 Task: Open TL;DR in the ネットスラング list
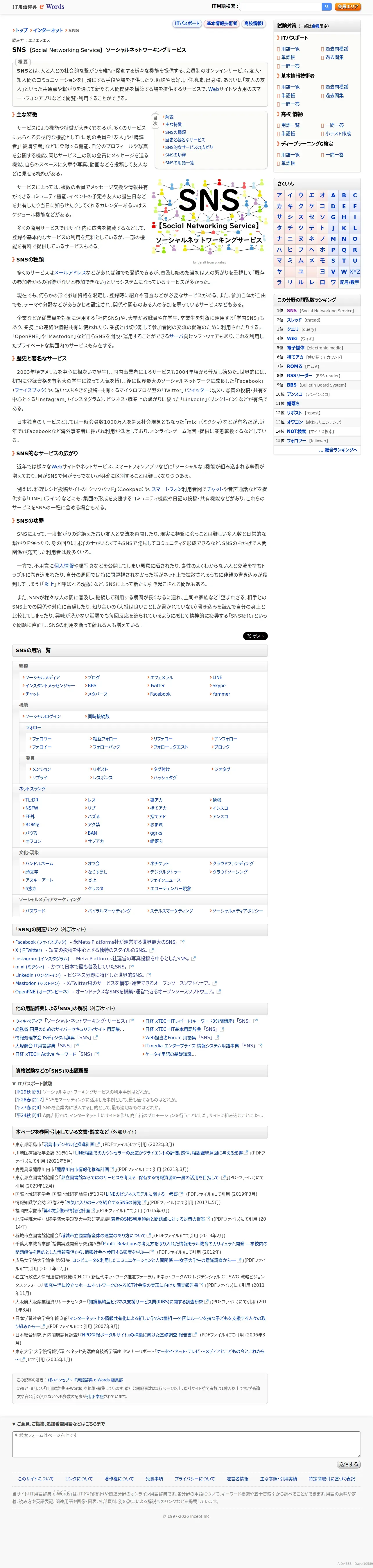32,800
